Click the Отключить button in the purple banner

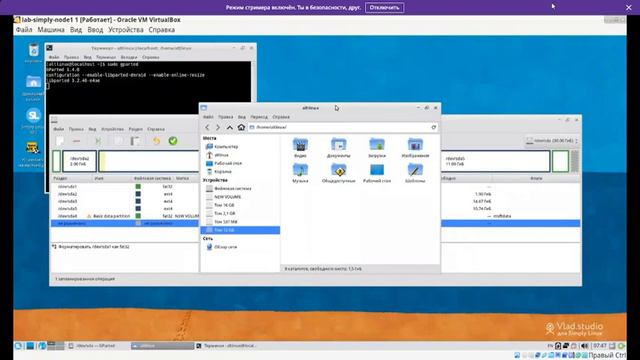click(x=384, y=7)
